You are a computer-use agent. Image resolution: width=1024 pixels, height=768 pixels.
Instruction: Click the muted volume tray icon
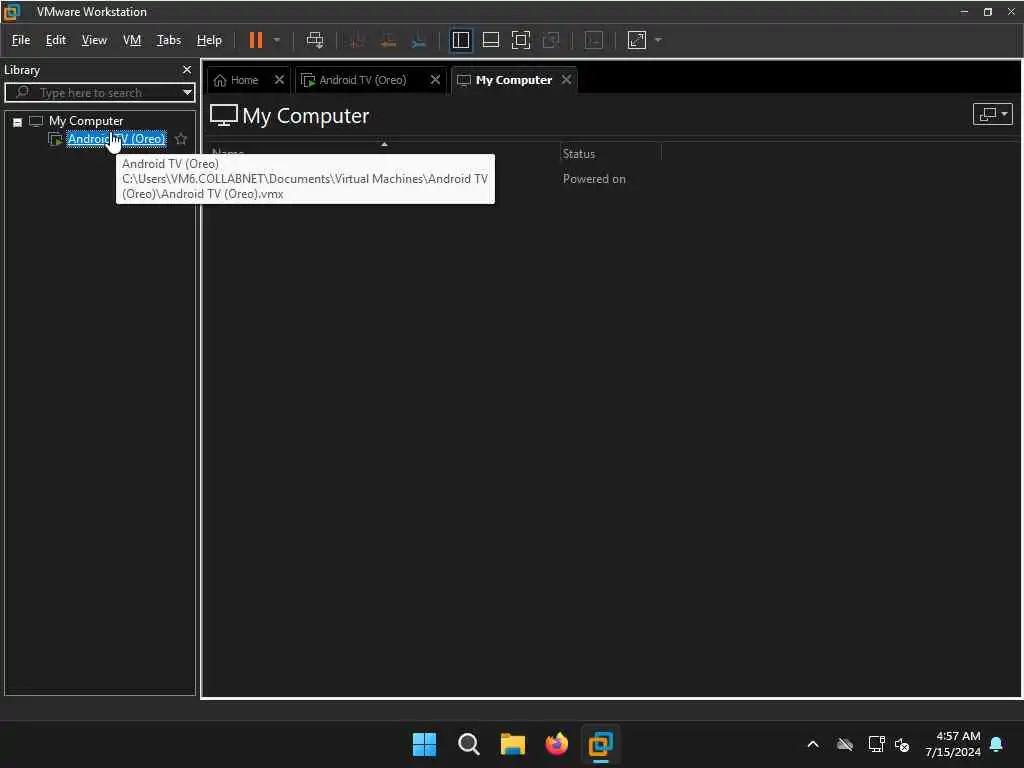point(902,744)
